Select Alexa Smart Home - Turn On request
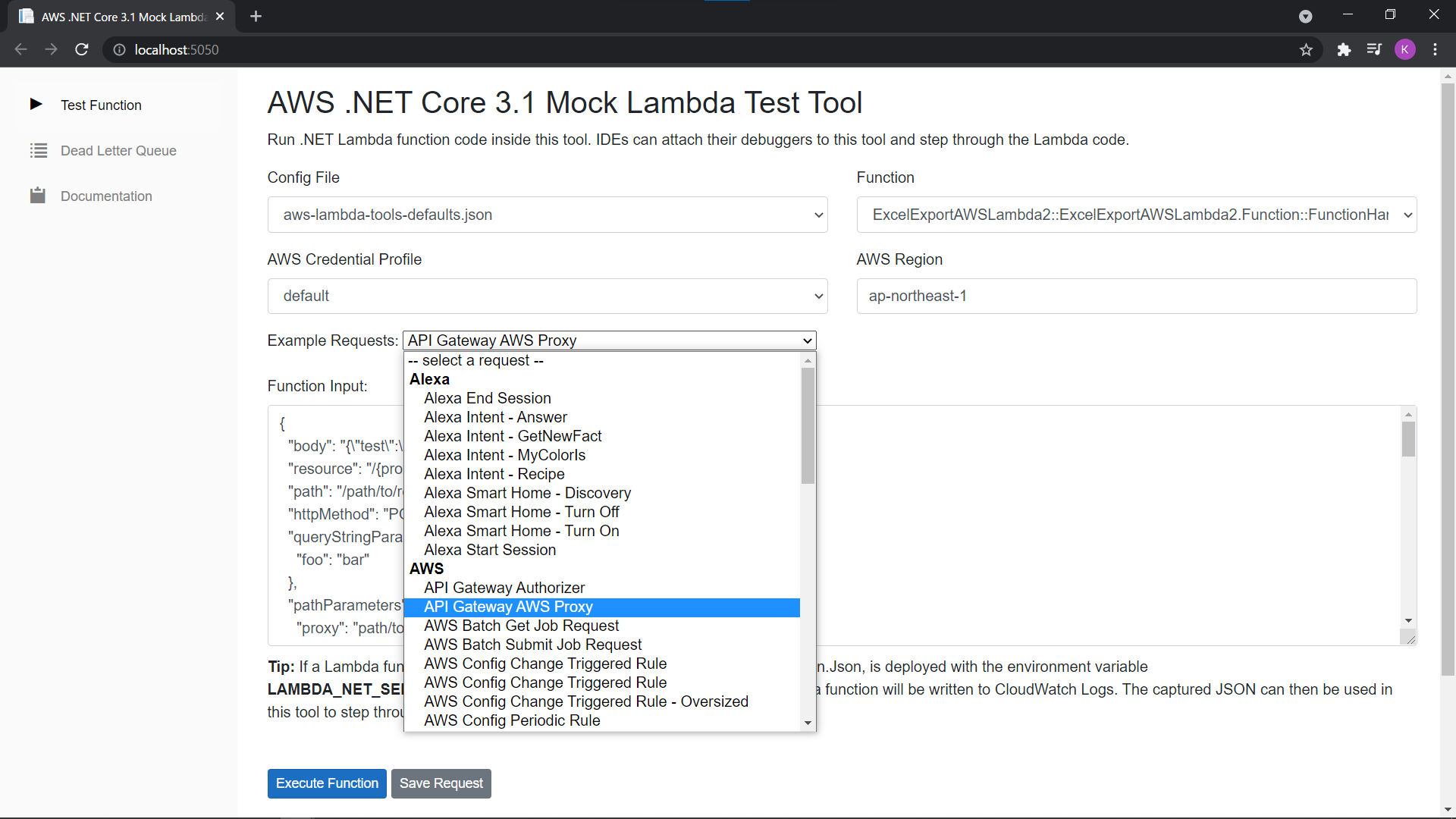 602,531
